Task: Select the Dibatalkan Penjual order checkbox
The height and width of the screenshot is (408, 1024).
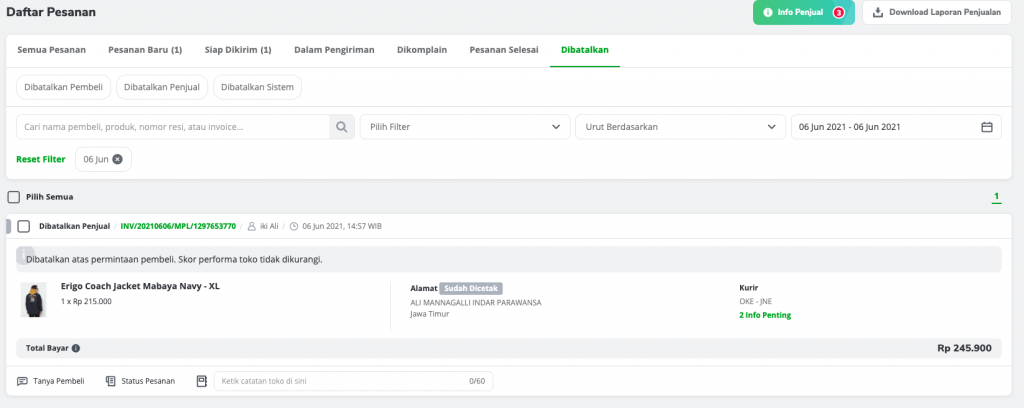Action: (x=24, y=227)
